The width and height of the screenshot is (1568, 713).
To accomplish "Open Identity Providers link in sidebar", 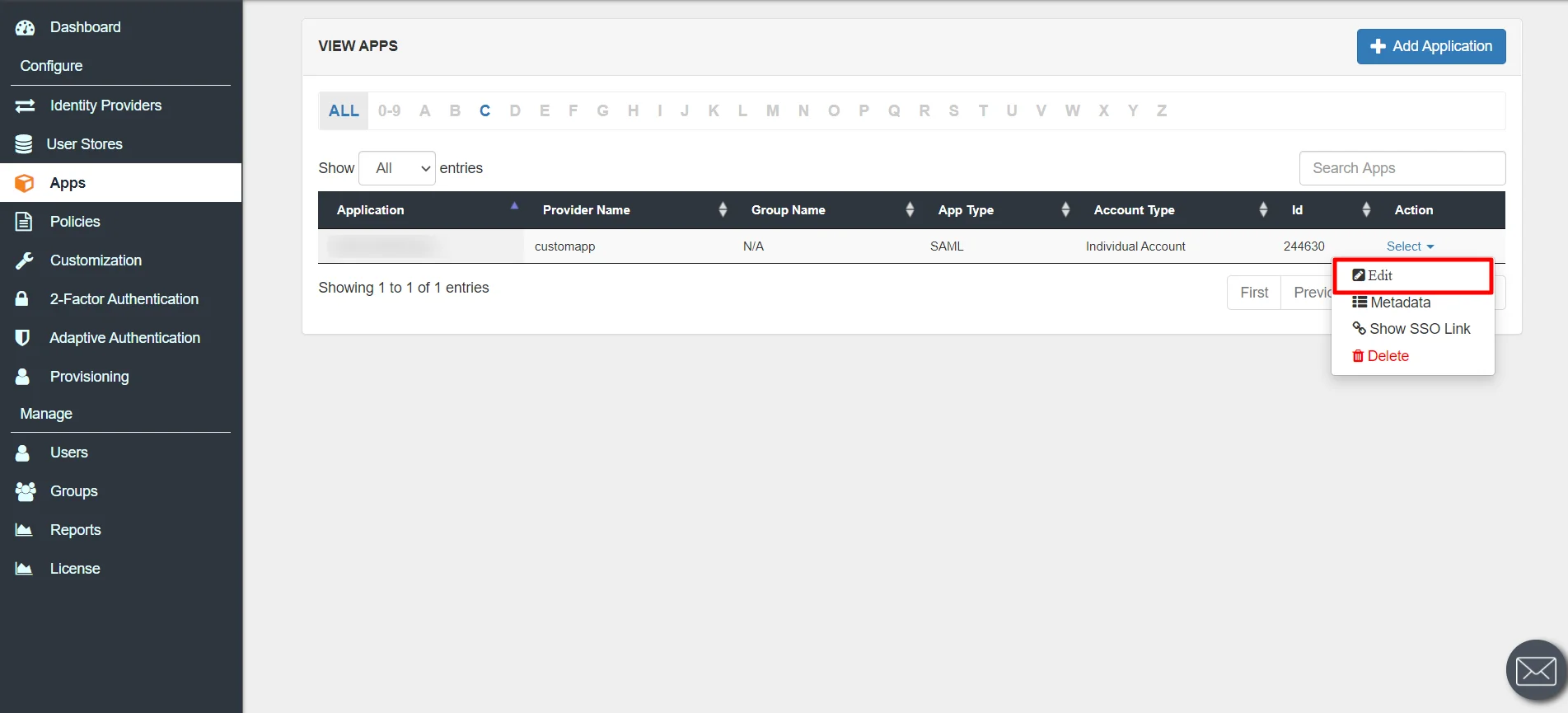I will 105,106.
